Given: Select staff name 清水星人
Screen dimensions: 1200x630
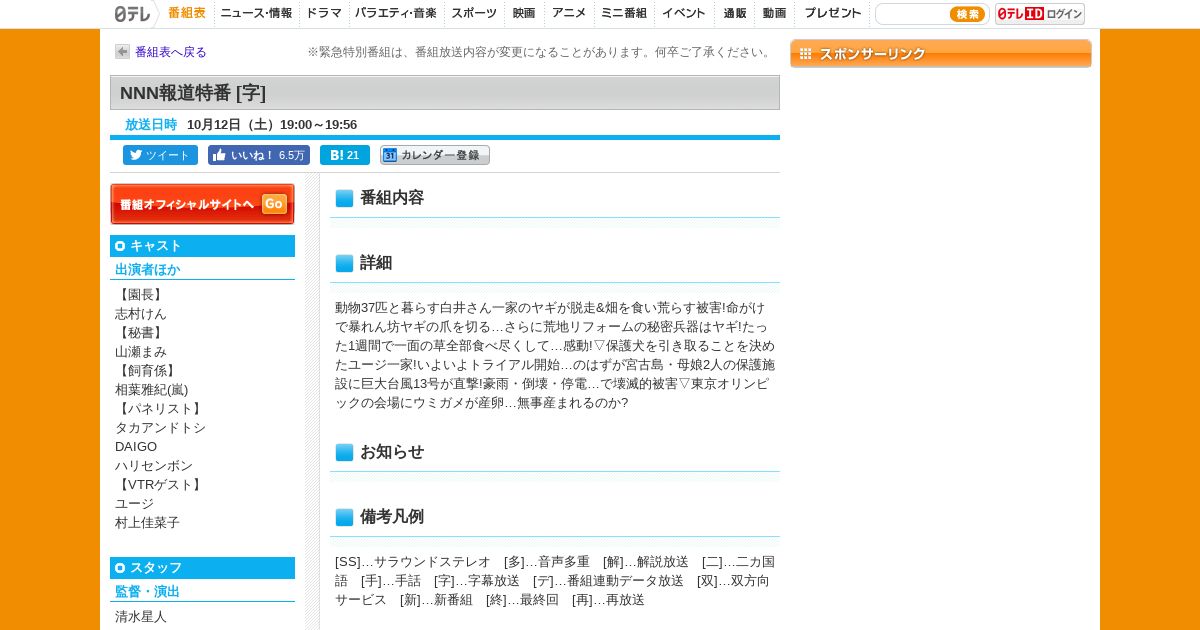Looking at the screenshot, I should [141, 617].
